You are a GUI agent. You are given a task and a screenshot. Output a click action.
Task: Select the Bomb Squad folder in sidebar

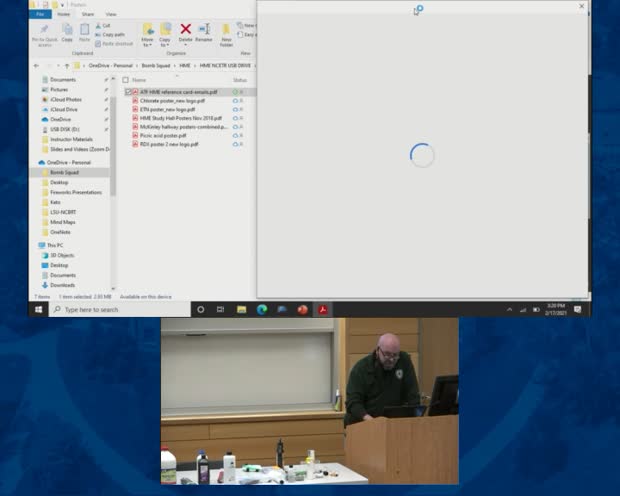click(x=64, y=172)
